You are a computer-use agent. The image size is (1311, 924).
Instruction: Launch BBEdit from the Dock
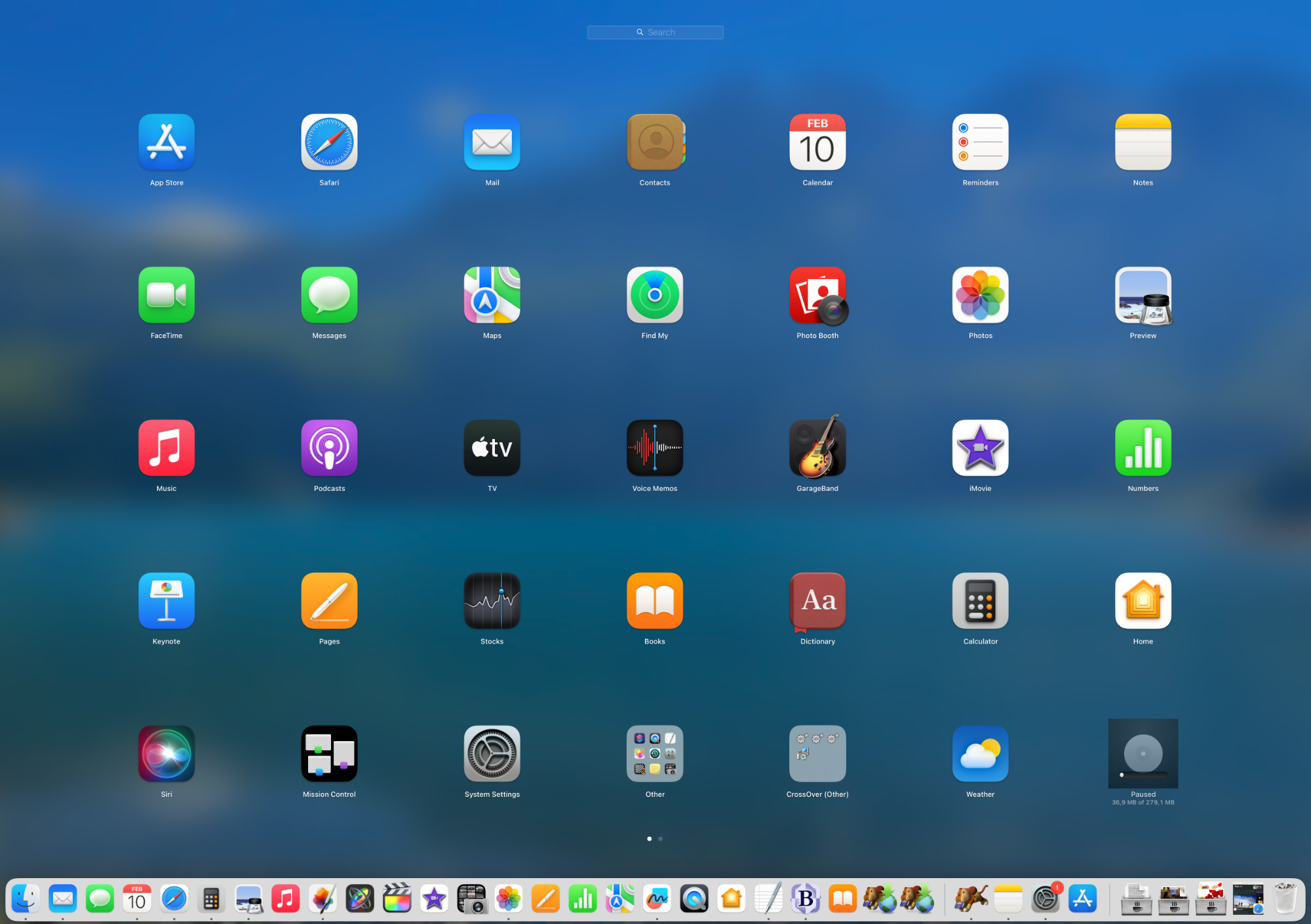coord(806,899)
